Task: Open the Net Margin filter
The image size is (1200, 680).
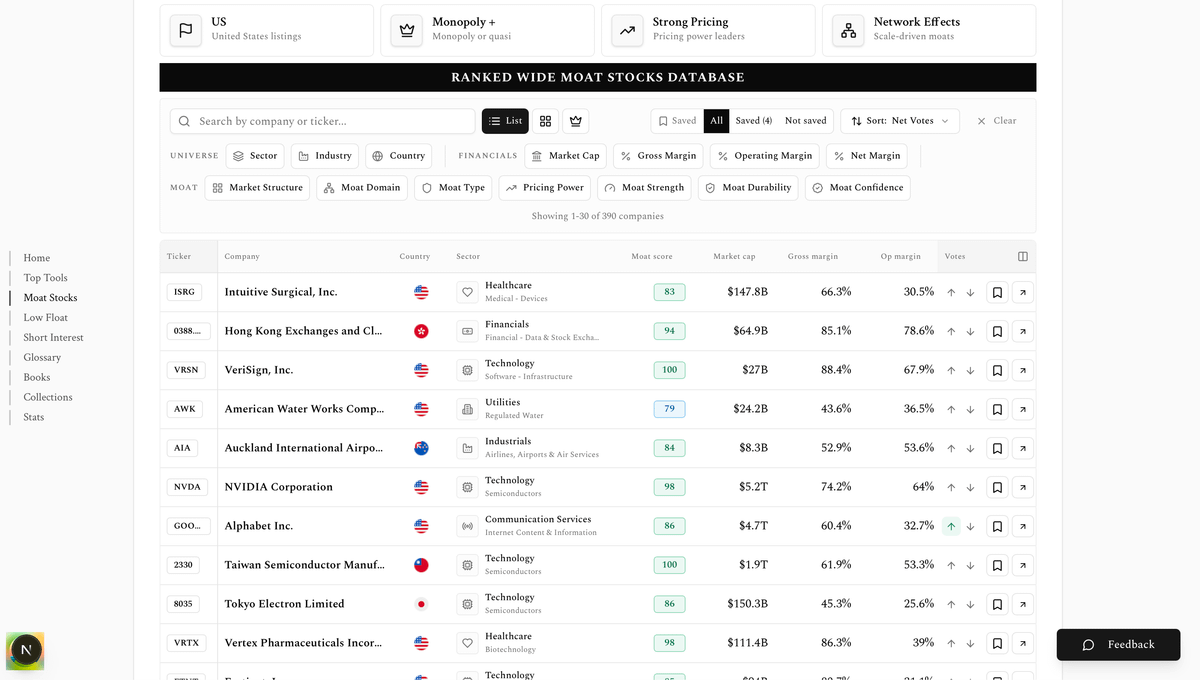Action: [867, 156]
